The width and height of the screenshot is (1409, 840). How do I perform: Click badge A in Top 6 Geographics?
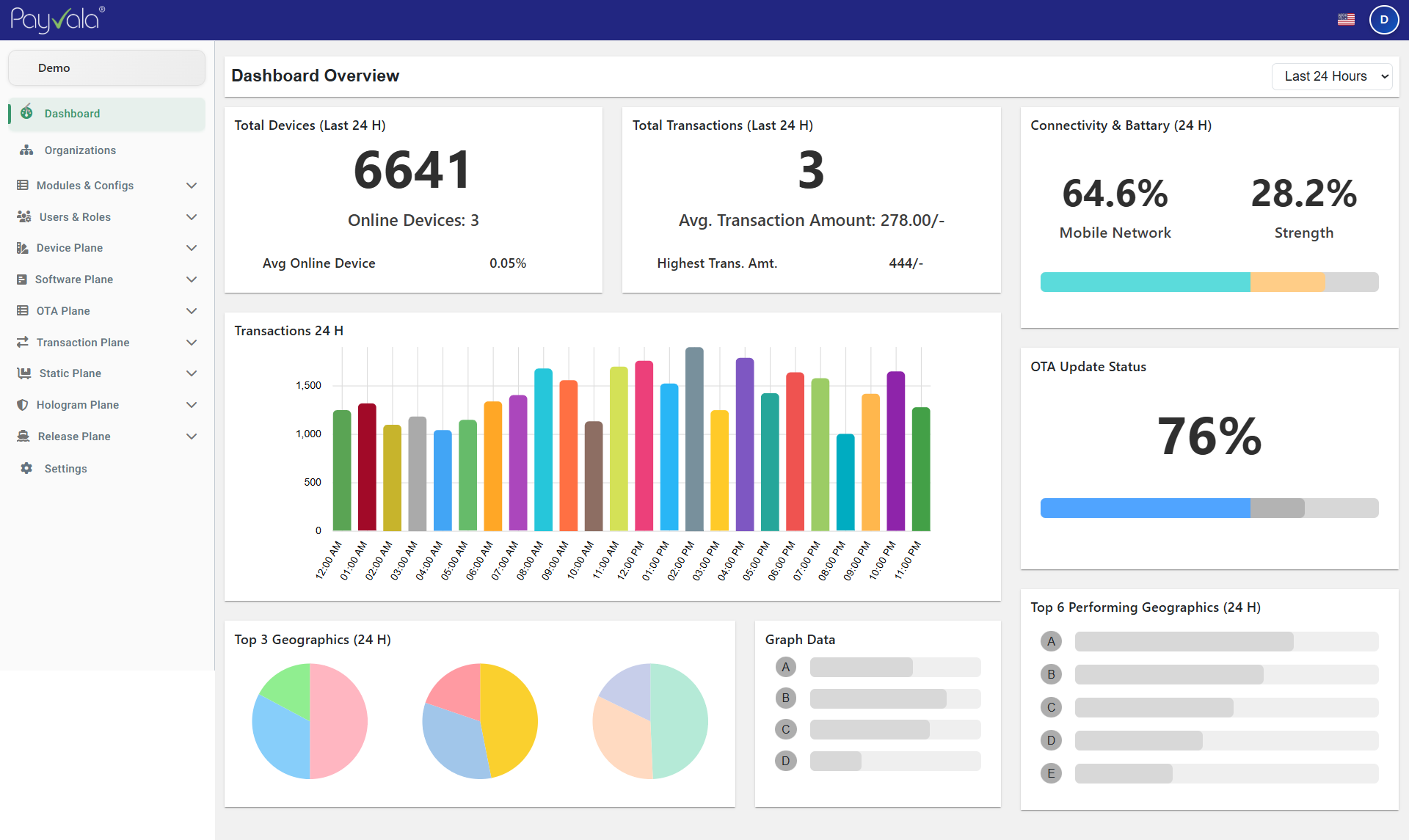[1052, 641]
